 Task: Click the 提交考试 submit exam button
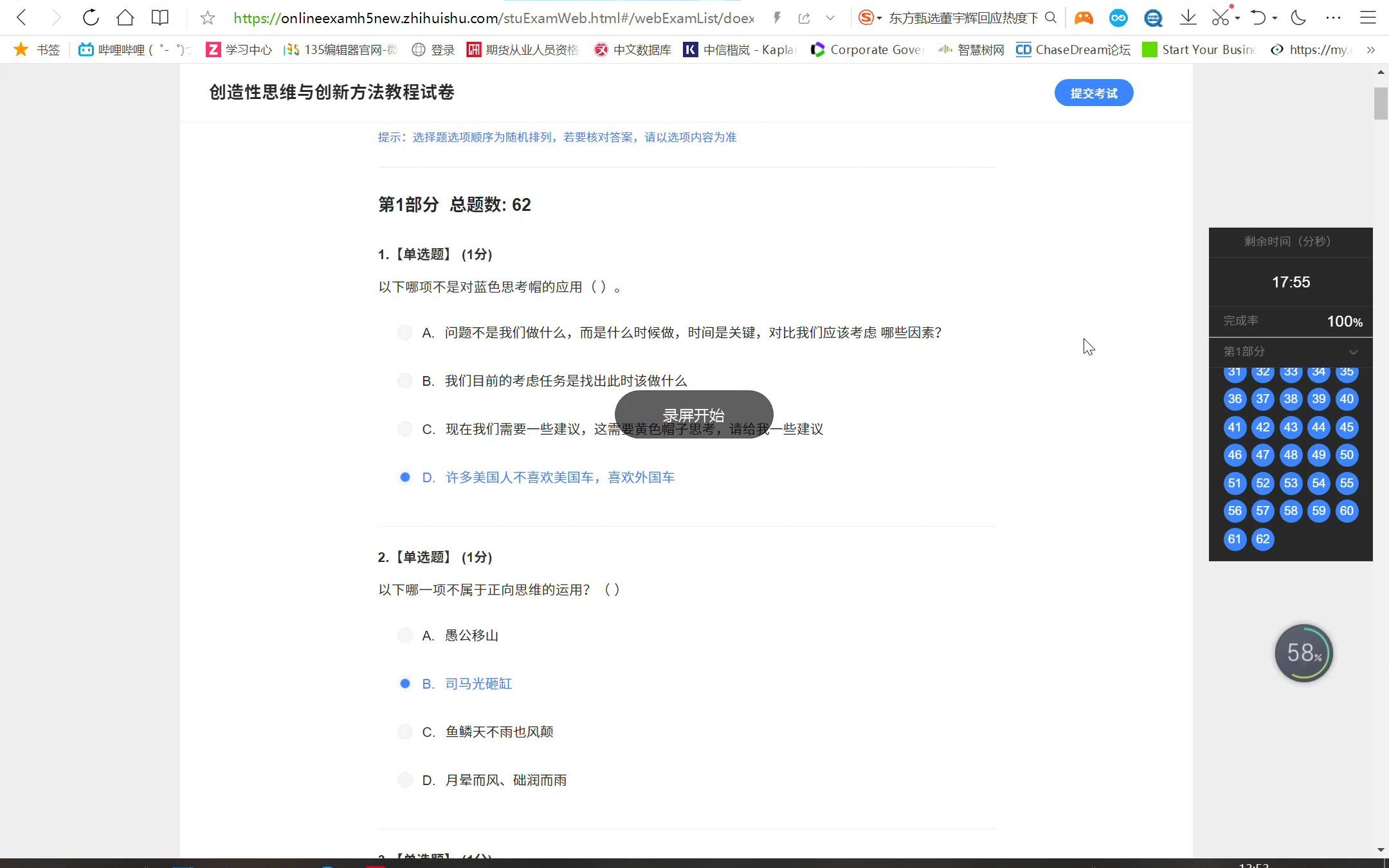pos(1093,93)
